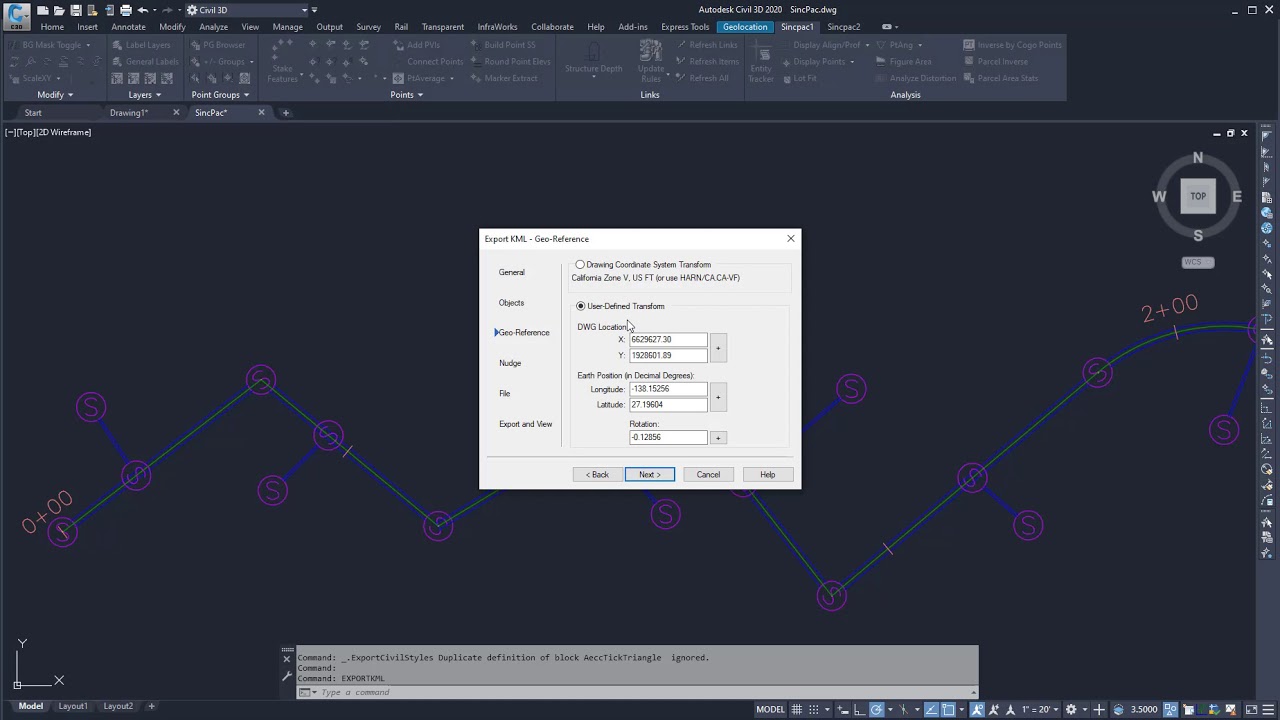Toggle grid display in status bar
This screenshot has height=720, width=1280.
point(797,709)
